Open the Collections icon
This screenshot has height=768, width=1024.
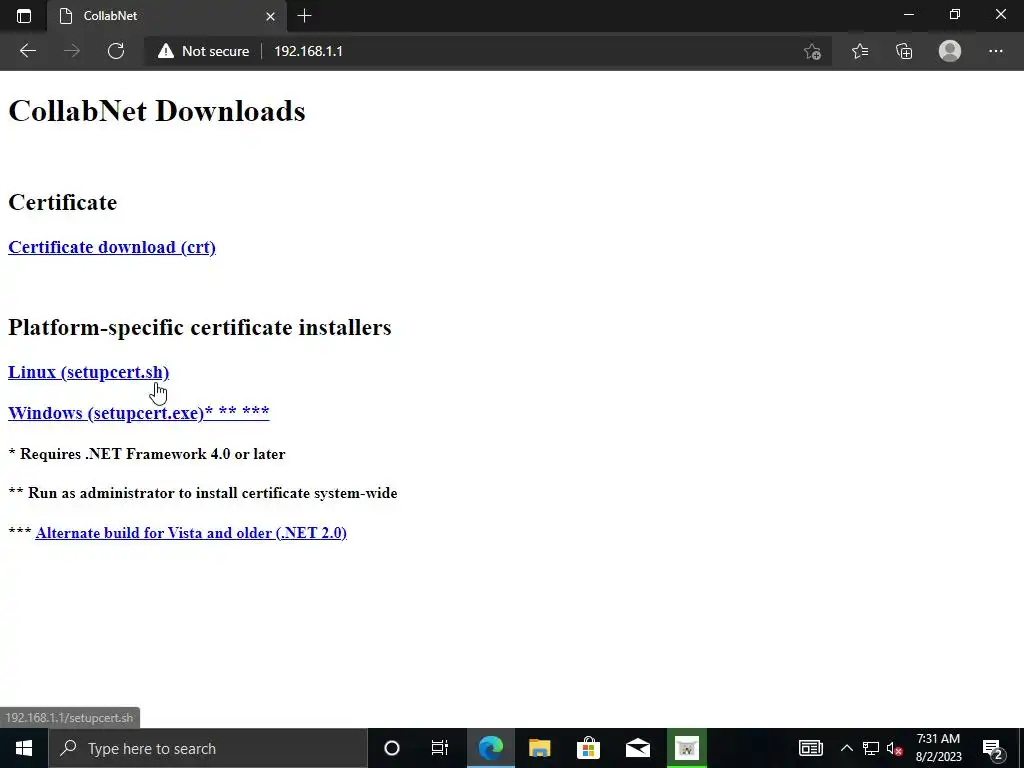904,51
